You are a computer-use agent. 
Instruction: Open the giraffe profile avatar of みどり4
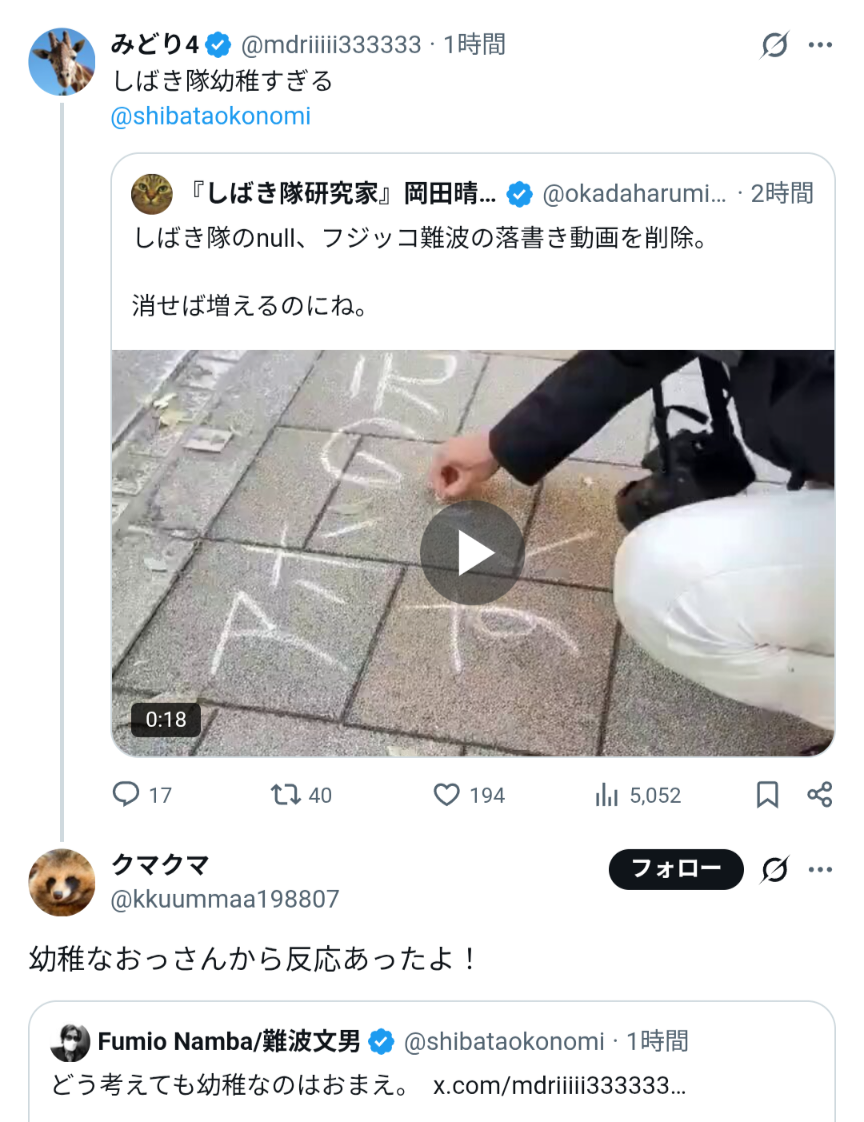(62, 62)
